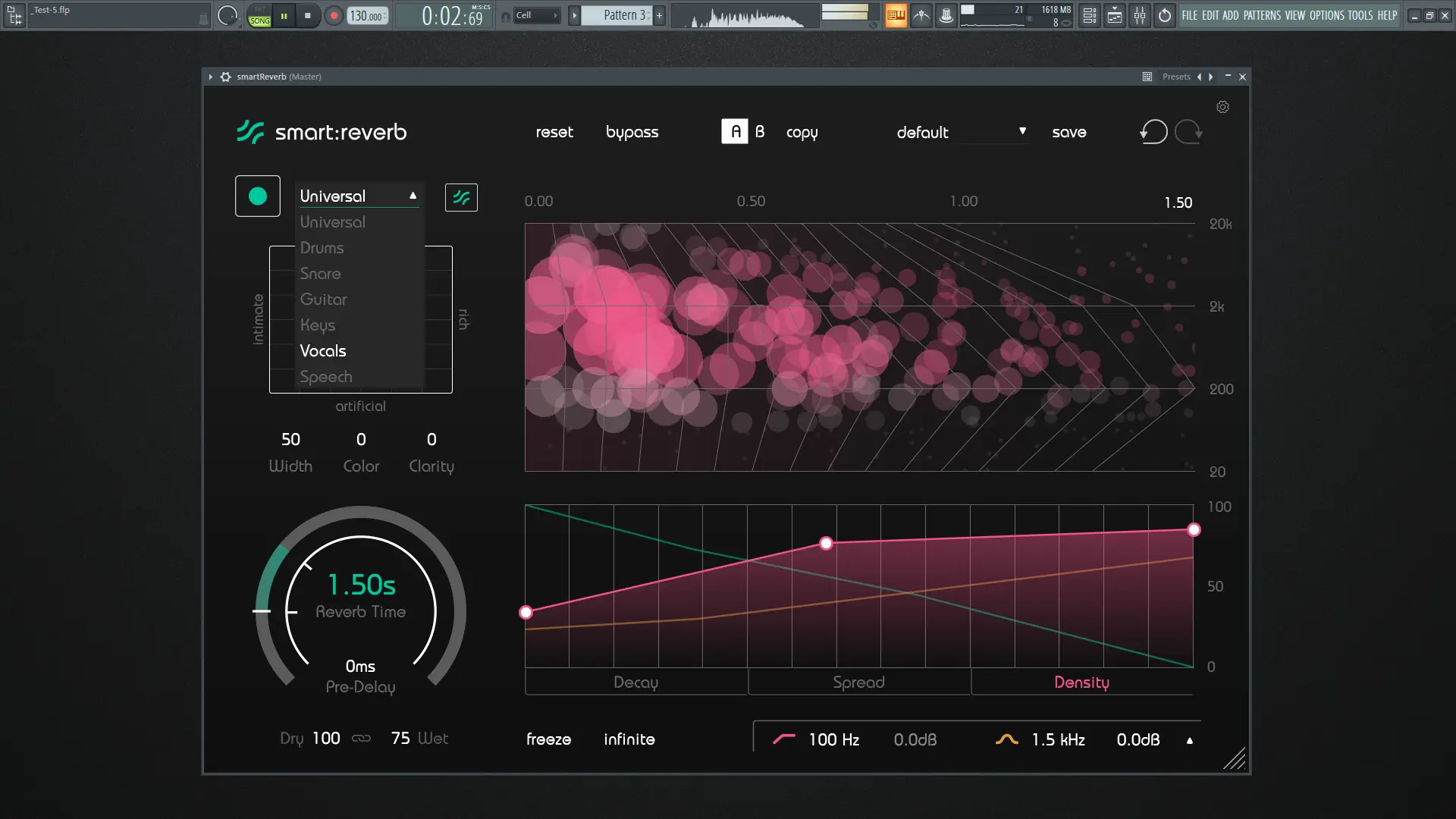Screen dimensions: 1456x819
Task: Open the plugin settings gear icon
Action: [1222, 107]
